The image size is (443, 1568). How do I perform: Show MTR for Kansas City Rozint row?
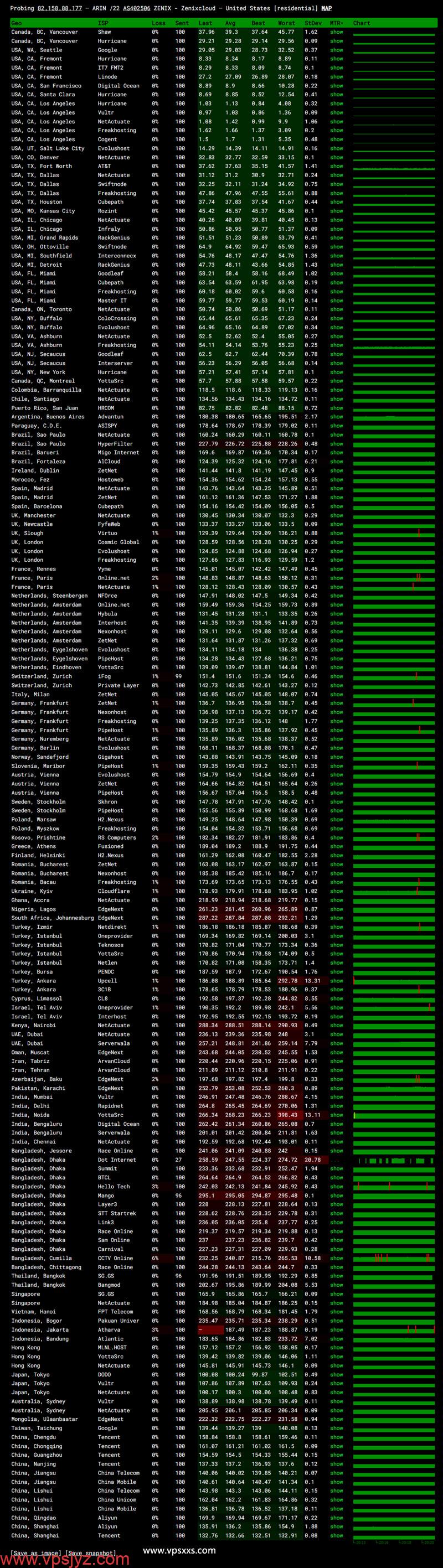[336, 211]
